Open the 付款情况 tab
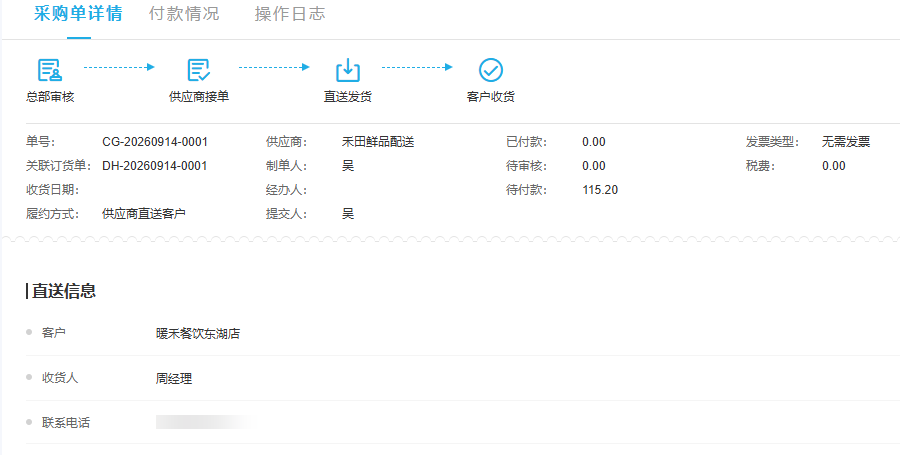 pos(184,13)
